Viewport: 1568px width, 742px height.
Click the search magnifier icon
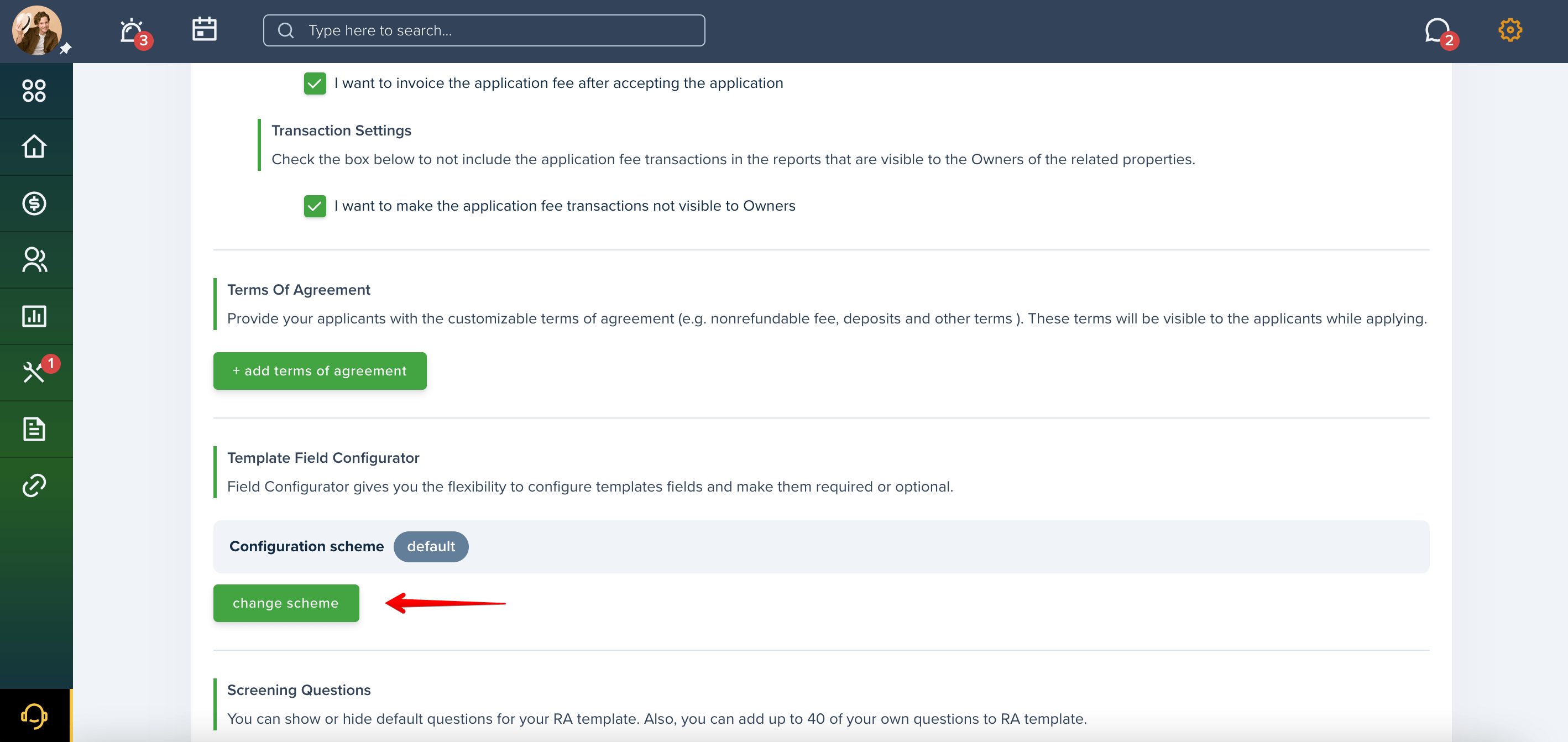285,30
